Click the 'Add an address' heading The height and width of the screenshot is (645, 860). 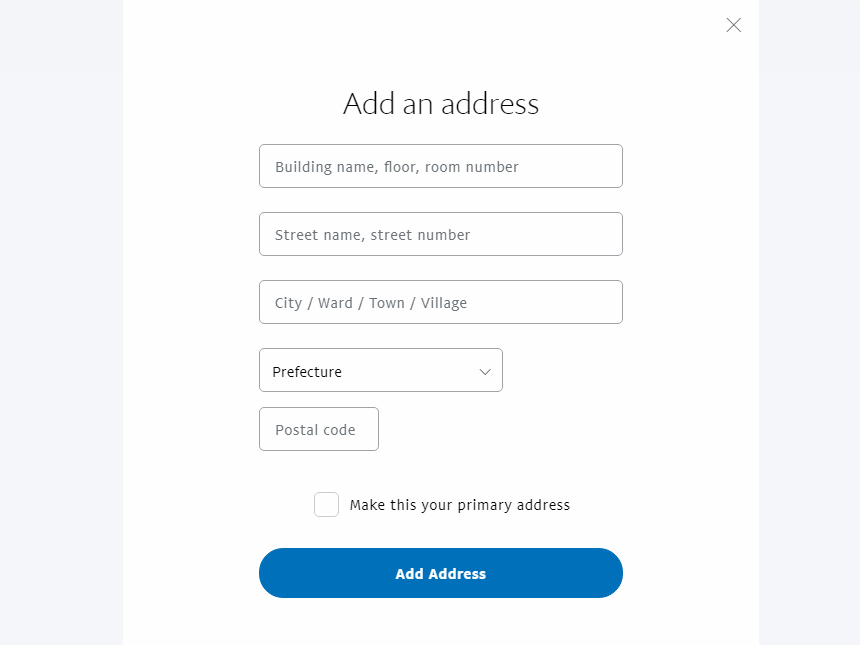tap(440, 104)
